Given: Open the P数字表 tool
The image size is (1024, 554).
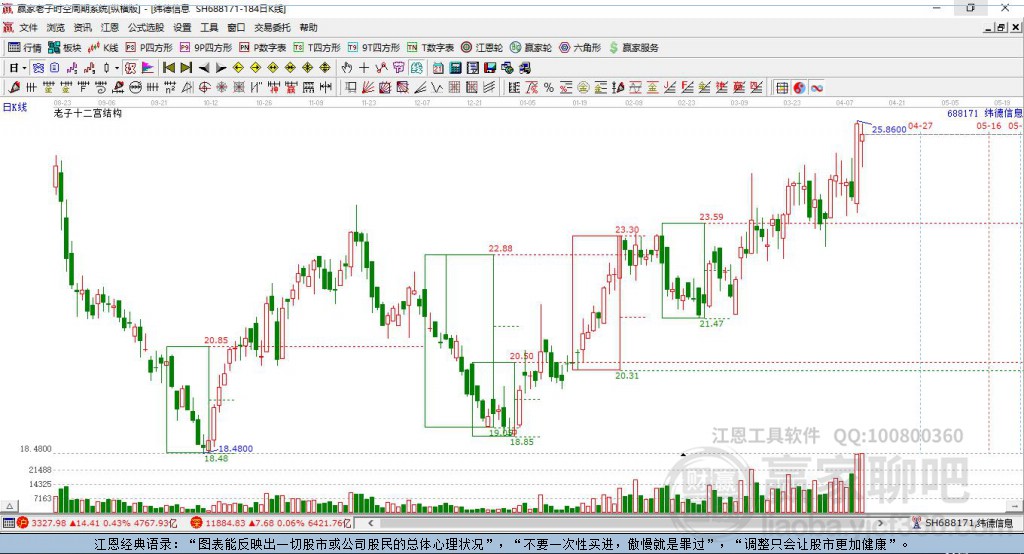Looking at the screenshot, I should pyautogui.click(x=263, y=48).
